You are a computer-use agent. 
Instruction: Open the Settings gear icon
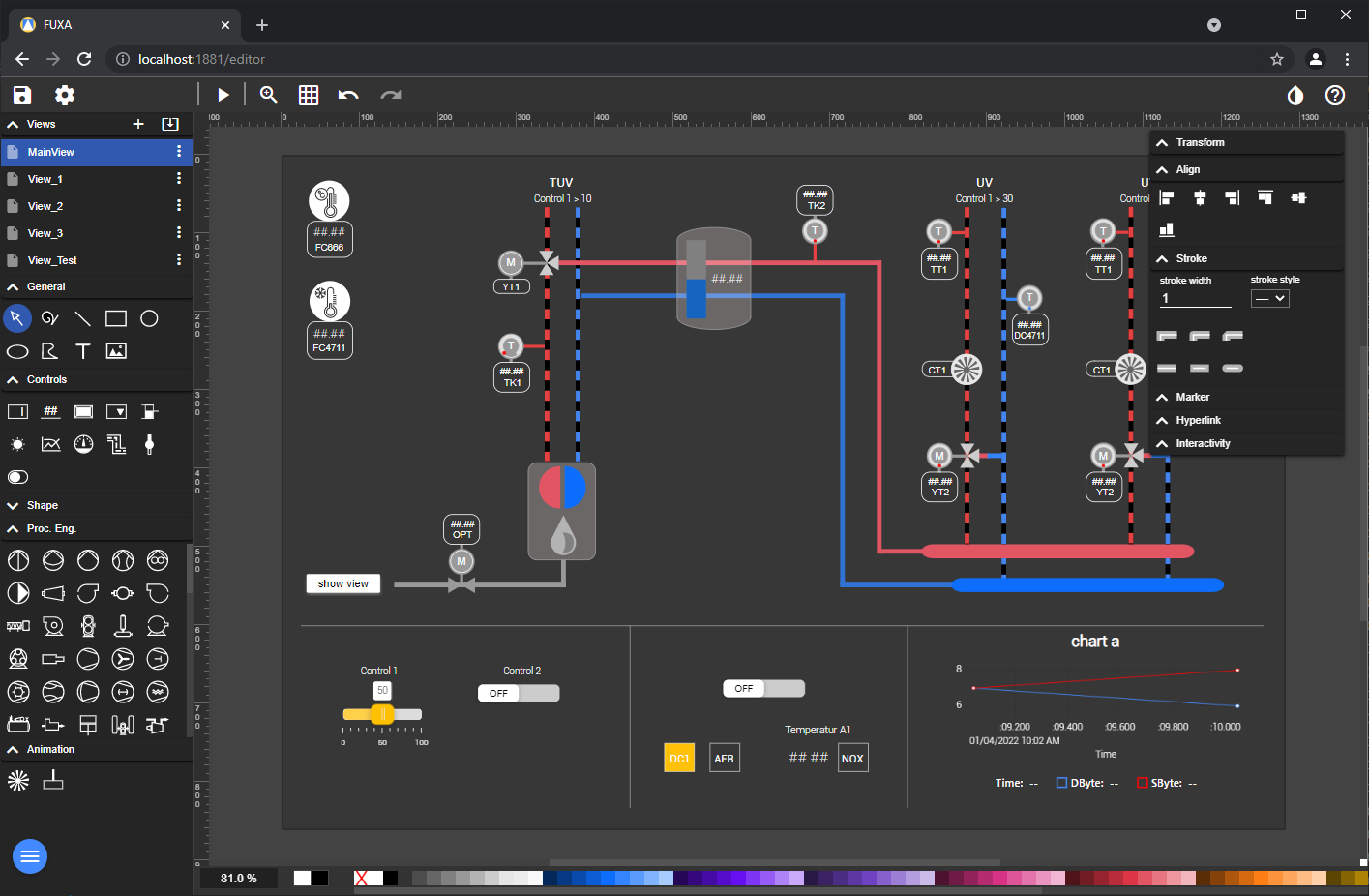(x=64, y=95)
